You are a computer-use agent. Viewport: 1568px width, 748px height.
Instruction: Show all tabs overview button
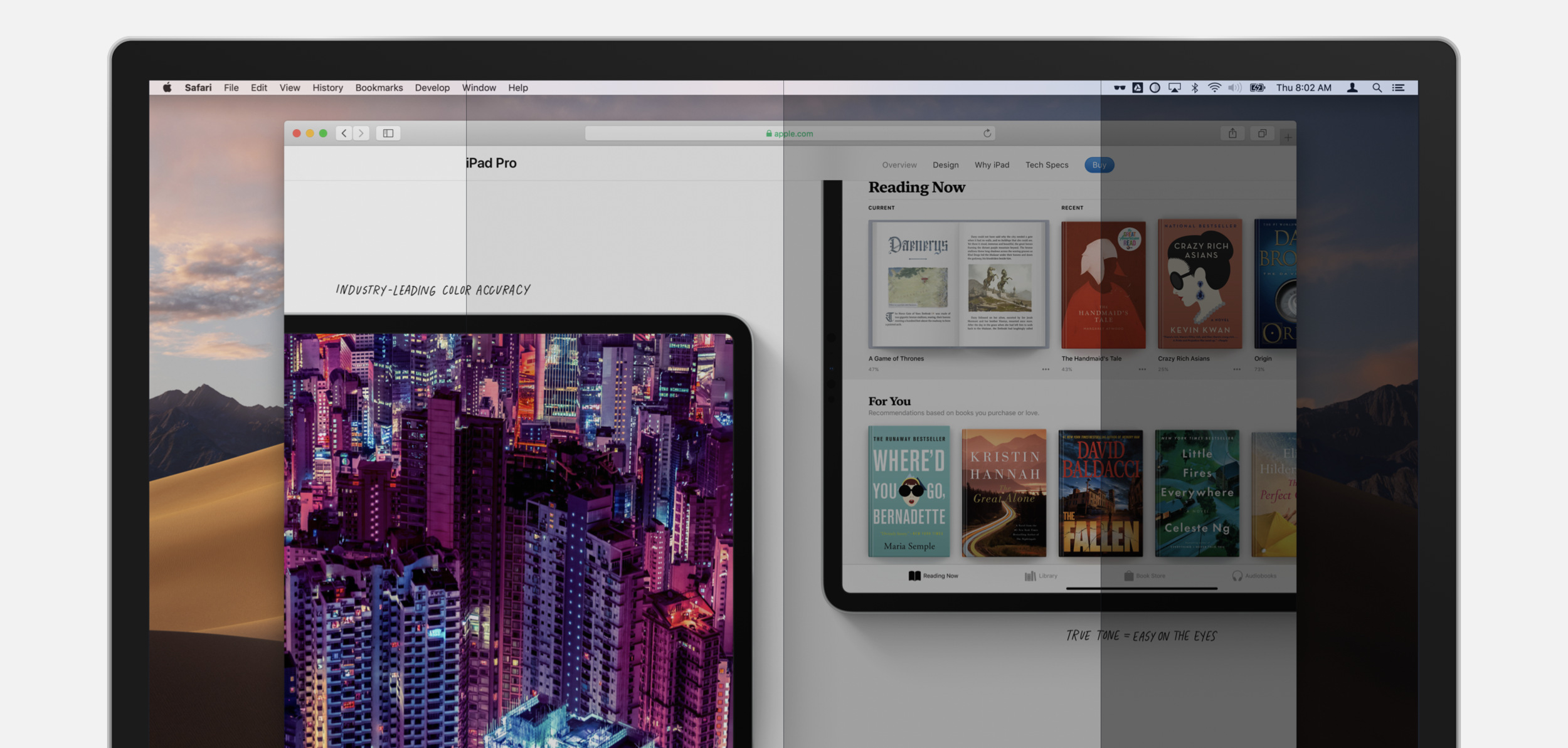1262,133
